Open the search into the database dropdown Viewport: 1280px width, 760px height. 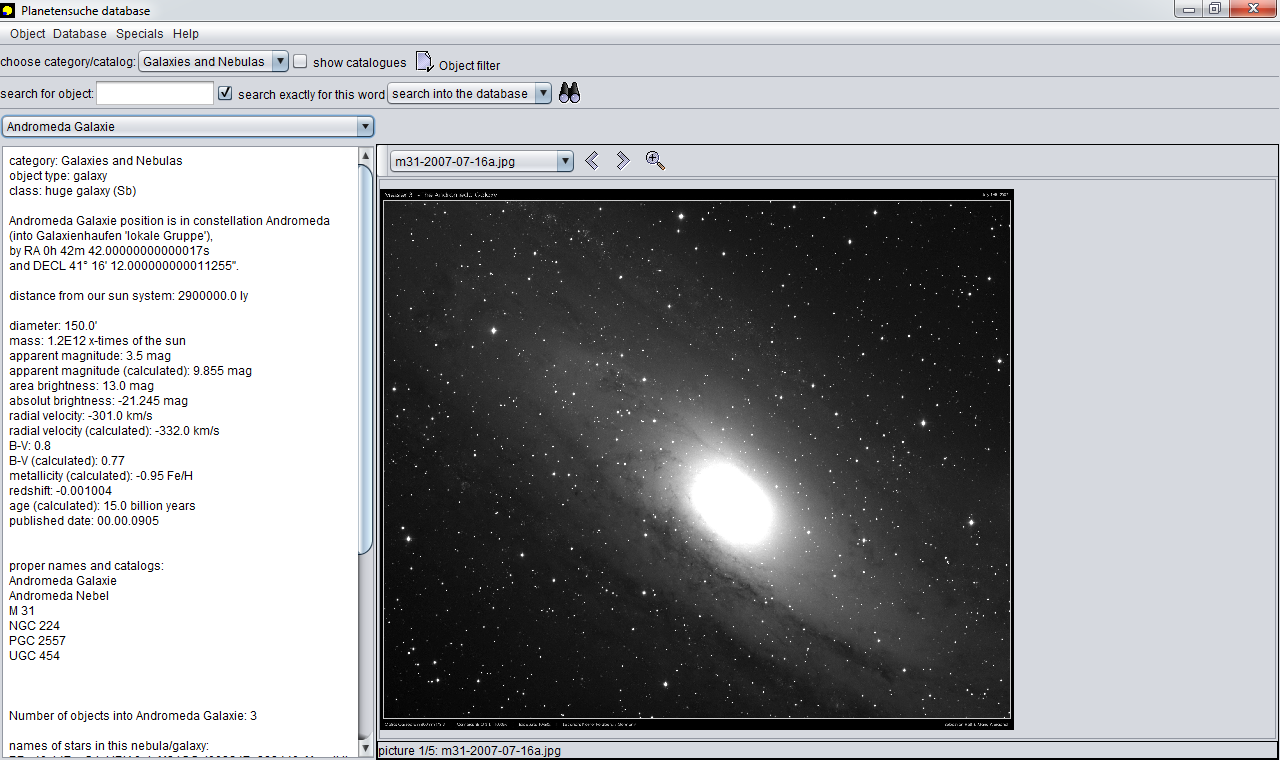coord(469,93)
